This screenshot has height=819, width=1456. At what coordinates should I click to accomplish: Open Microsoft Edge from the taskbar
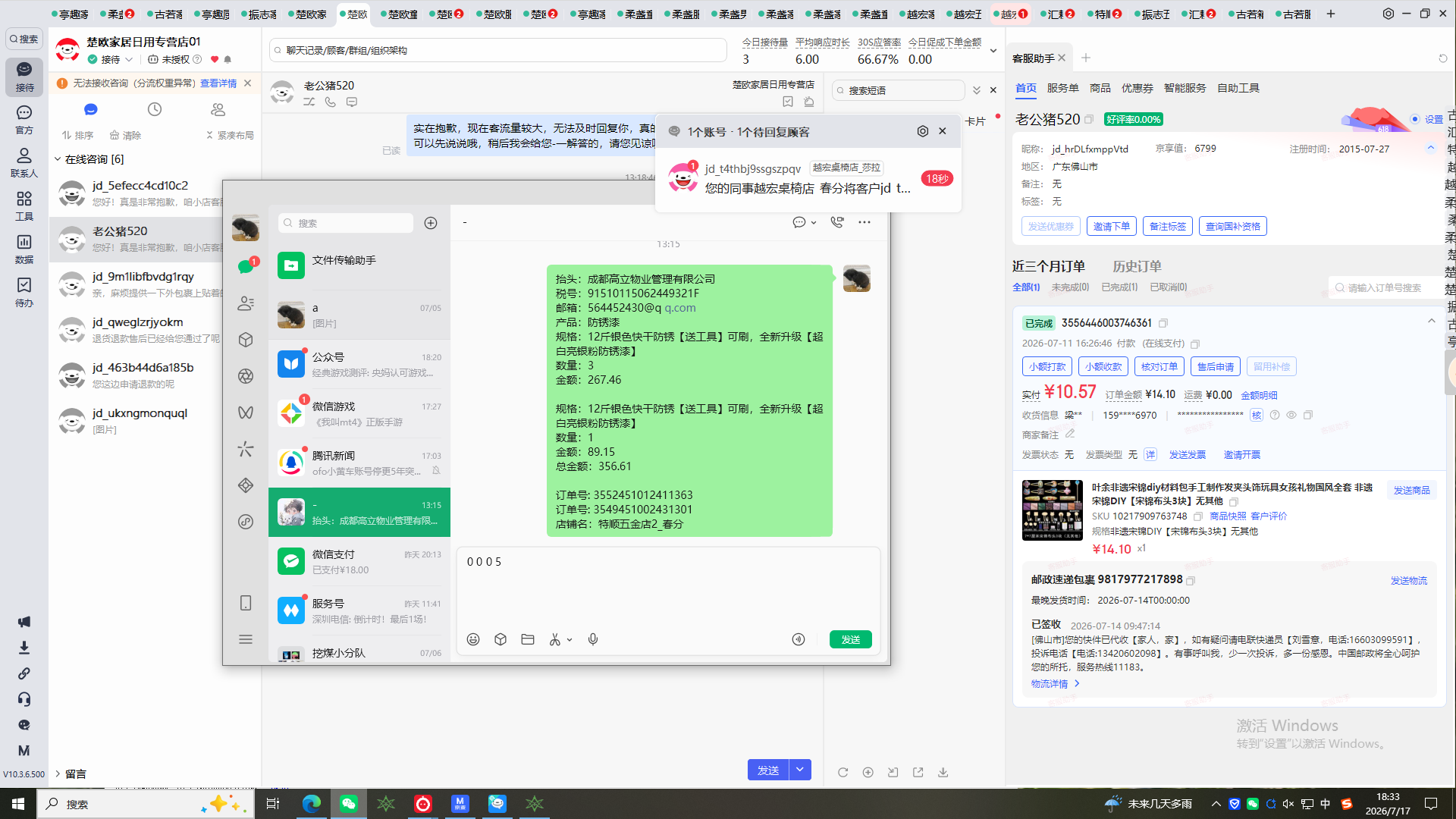point(311,804)
